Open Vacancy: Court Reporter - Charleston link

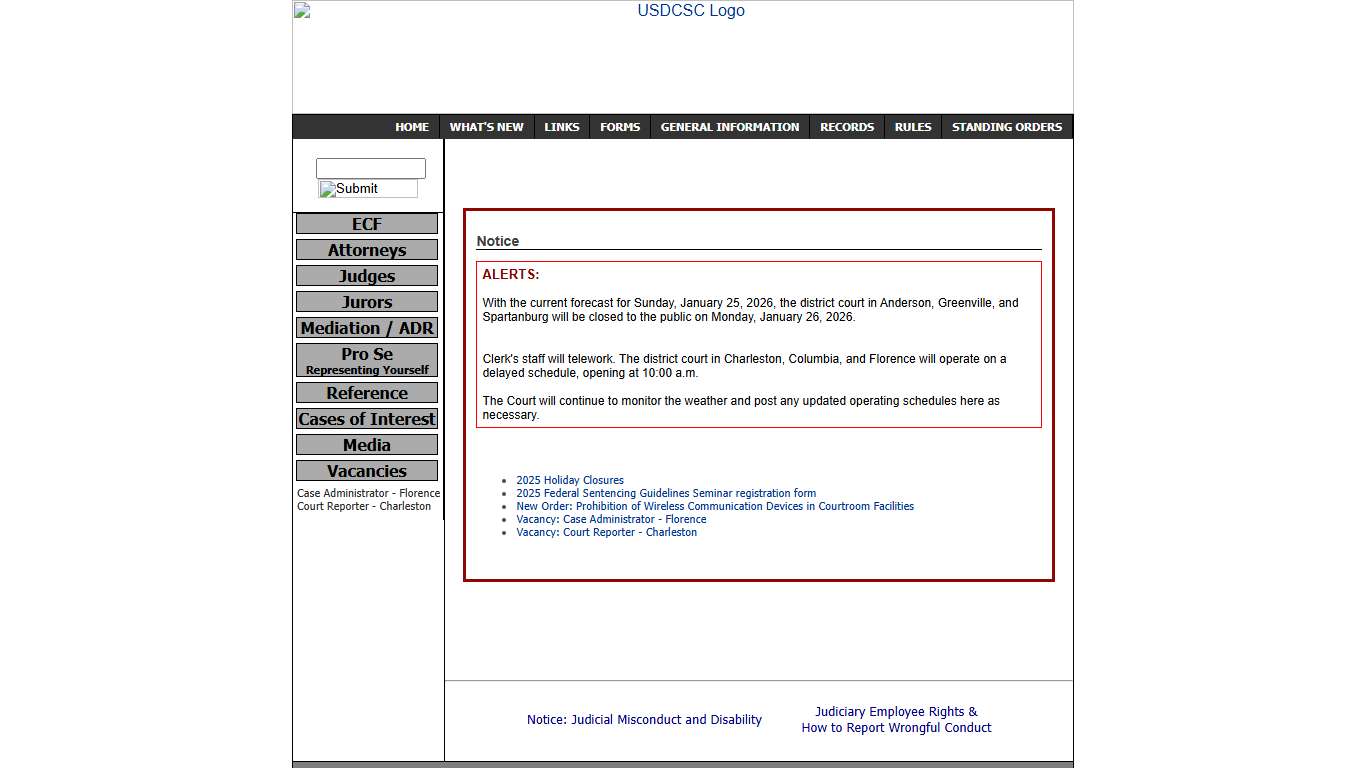coord(607,532)
